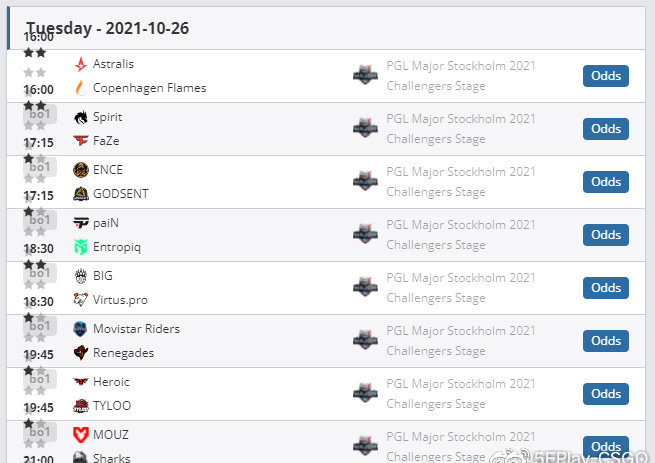Click the Virtus.pro bear logo
This screenshot has width=655, height=463.
81,300
